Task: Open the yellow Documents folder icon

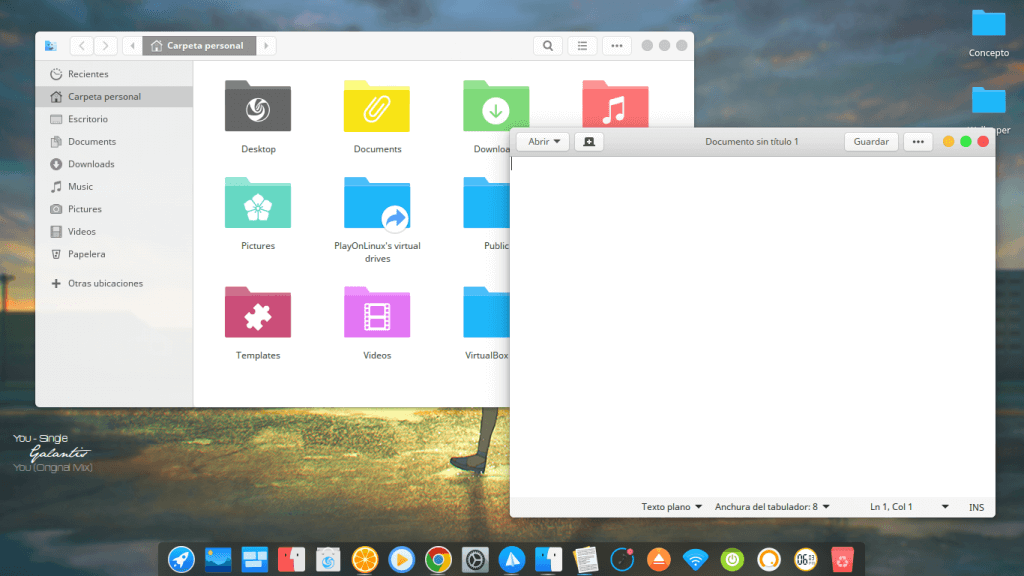Action: click(377, 106)
